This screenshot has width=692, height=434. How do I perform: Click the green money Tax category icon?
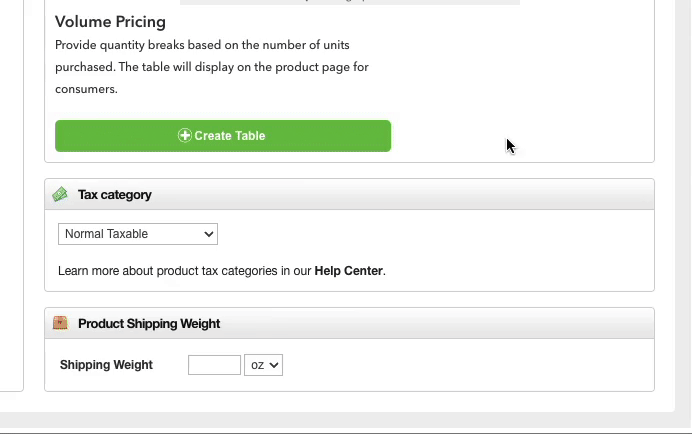[x=60, y=194]
